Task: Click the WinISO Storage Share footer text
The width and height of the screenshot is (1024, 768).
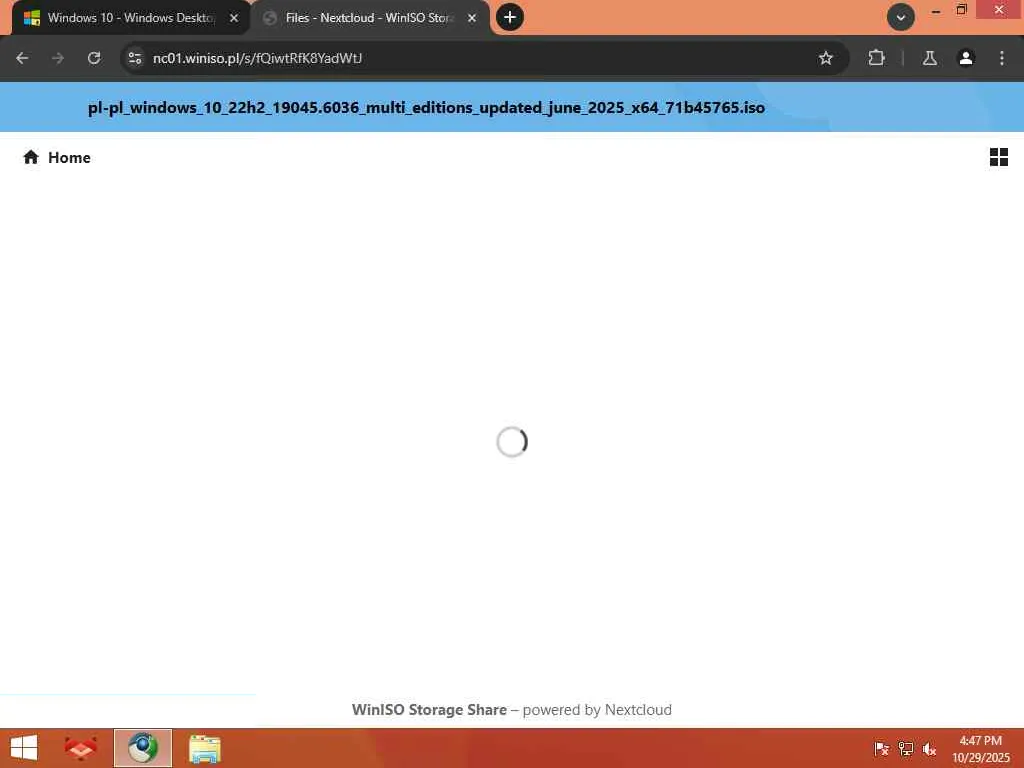Action: point(429,710)
